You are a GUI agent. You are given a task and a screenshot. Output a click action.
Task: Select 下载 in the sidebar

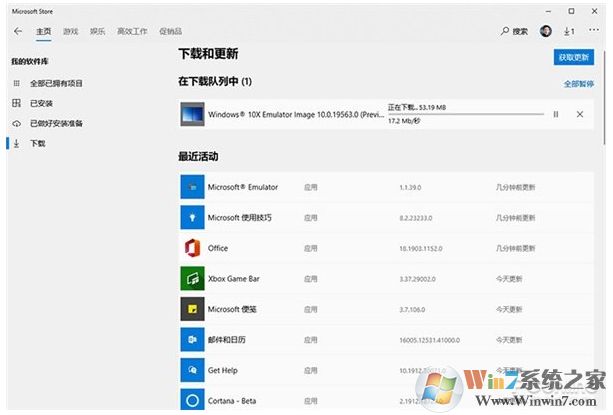coord(38,143)
